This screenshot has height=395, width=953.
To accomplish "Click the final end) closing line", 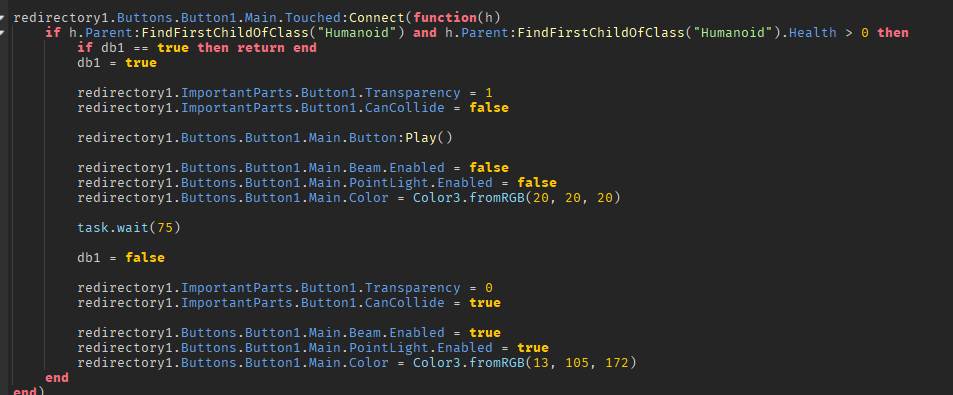I will click(29, 391).
